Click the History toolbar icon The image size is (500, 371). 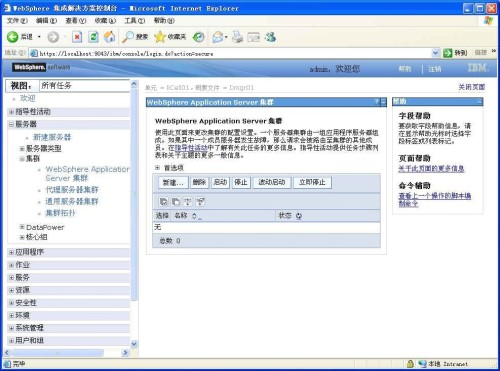click(x=199, y=37)
